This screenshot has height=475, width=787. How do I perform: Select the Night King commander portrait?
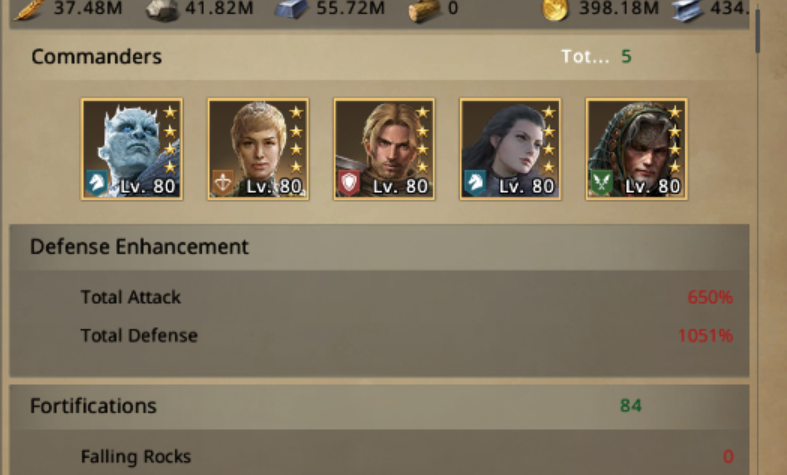tap(132, 149)
